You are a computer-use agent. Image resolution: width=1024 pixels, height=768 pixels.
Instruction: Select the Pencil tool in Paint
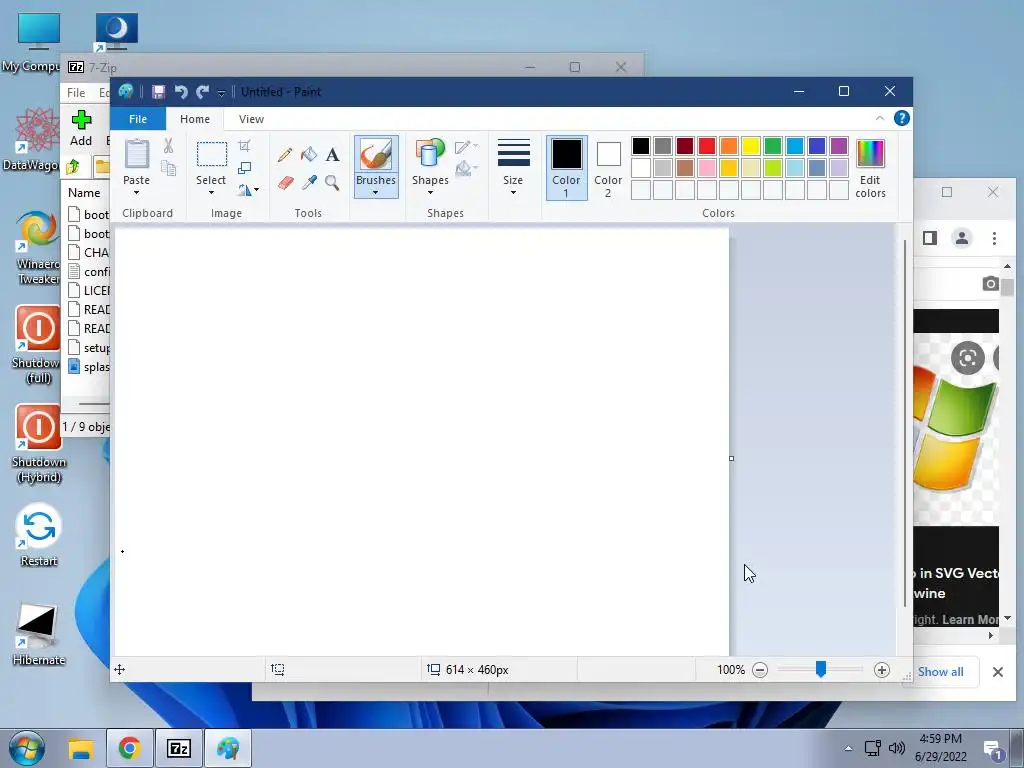pos(285,155)
